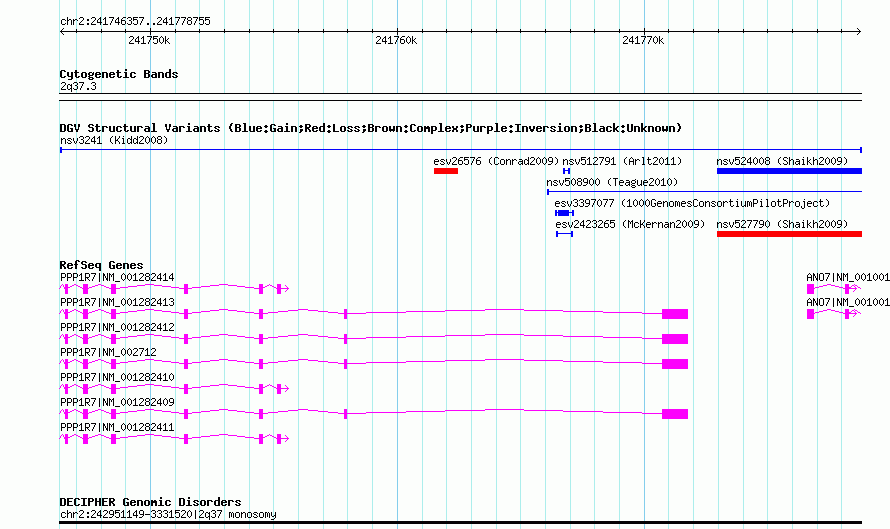The image size is (890, 529).
Task: Click the esv3397077 blue variant glyph
Action: 564,213
